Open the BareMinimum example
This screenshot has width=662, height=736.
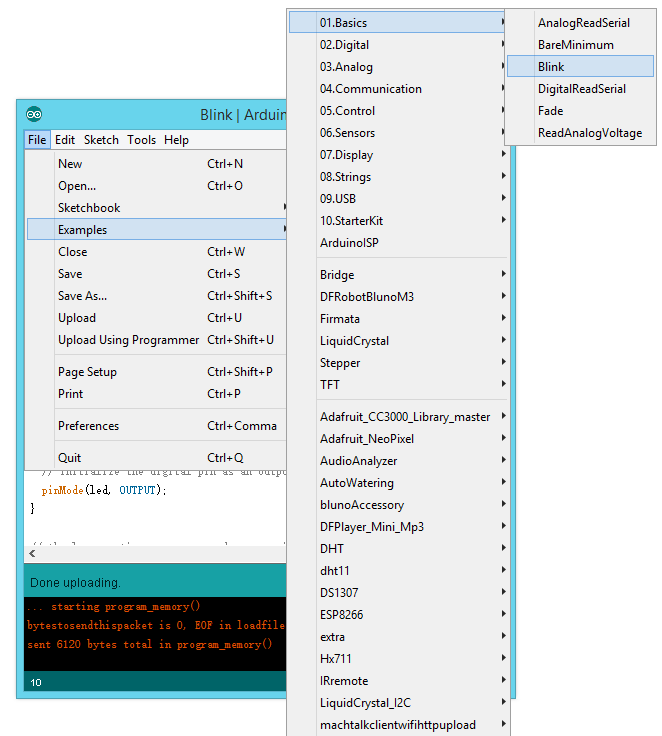(x=580, y=45)
